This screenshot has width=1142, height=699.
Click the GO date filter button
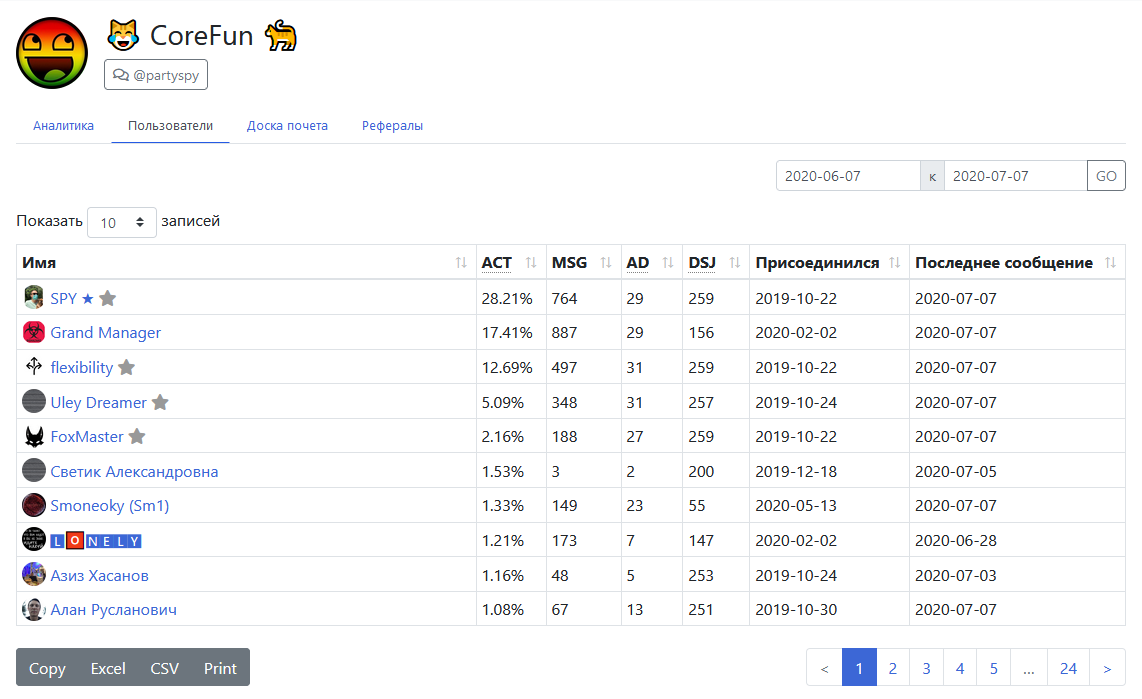[x=1106, y=175]
